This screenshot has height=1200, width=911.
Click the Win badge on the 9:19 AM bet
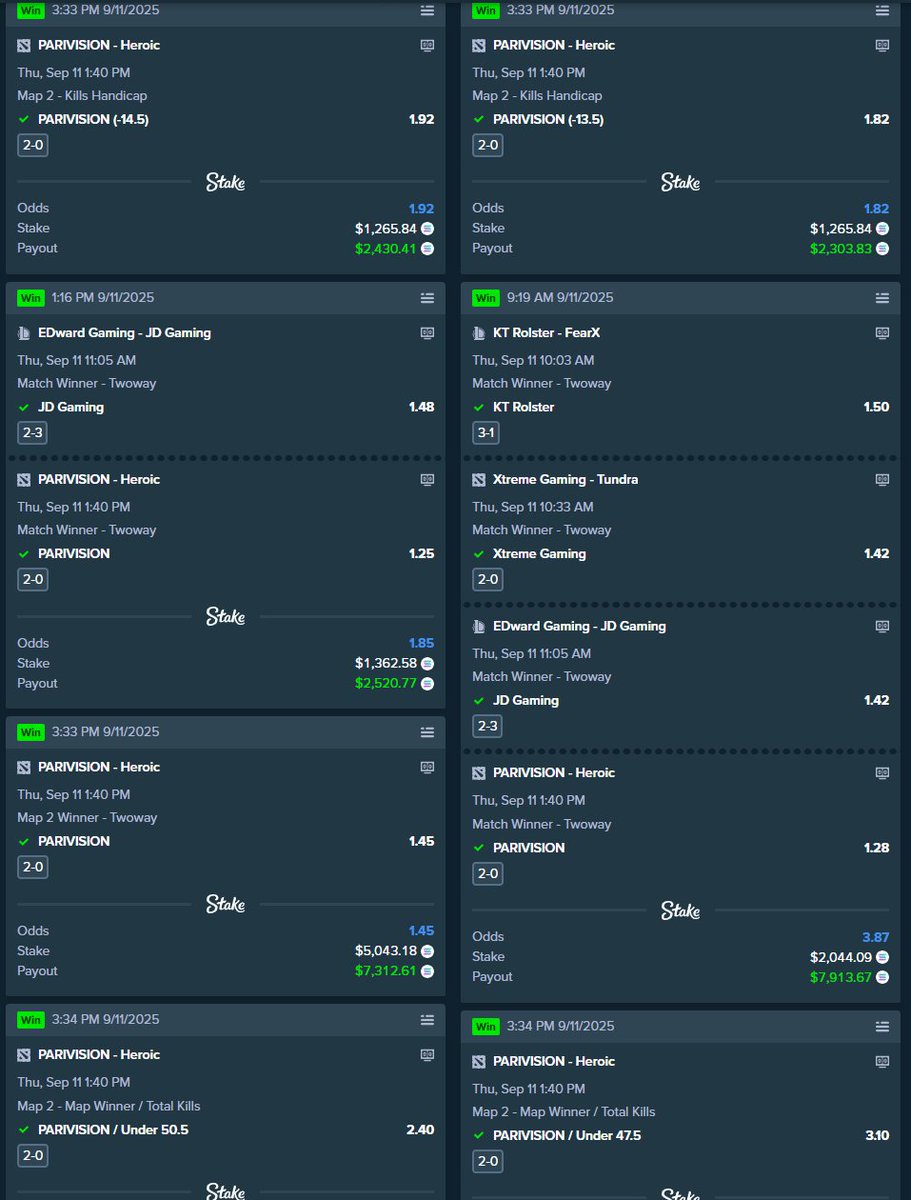pos(485,298)
